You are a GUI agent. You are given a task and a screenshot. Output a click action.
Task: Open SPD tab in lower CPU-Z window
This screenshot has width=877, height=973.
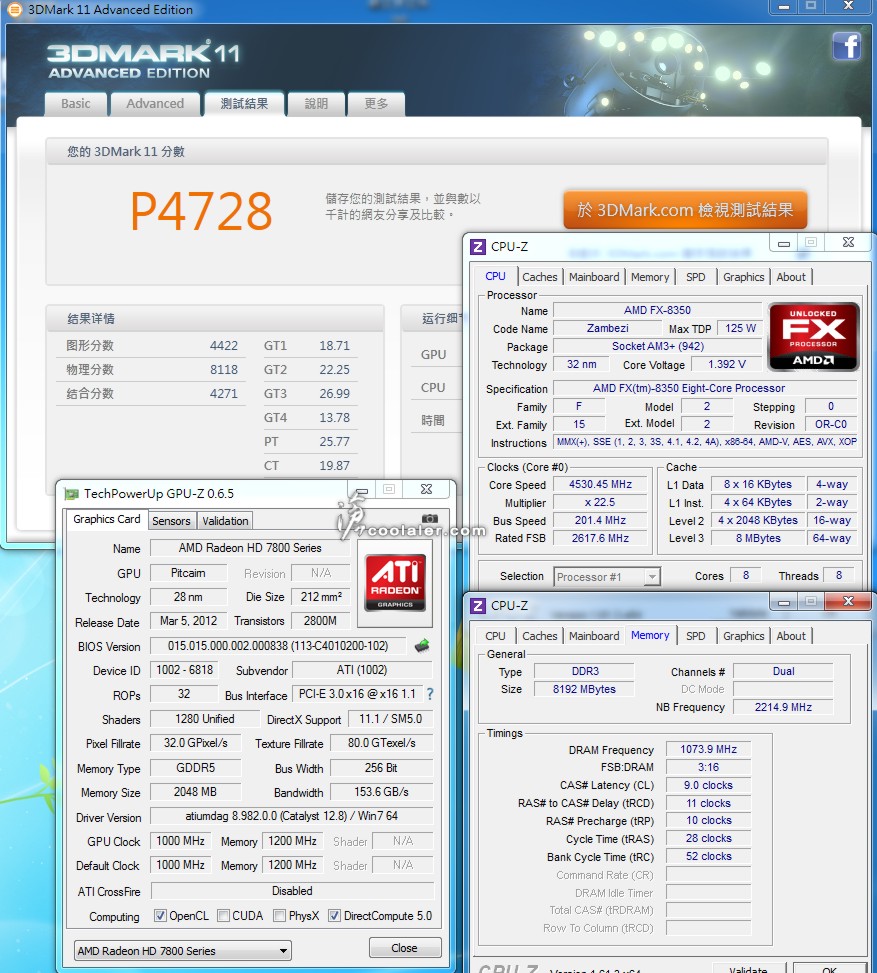tap(696, 636)
